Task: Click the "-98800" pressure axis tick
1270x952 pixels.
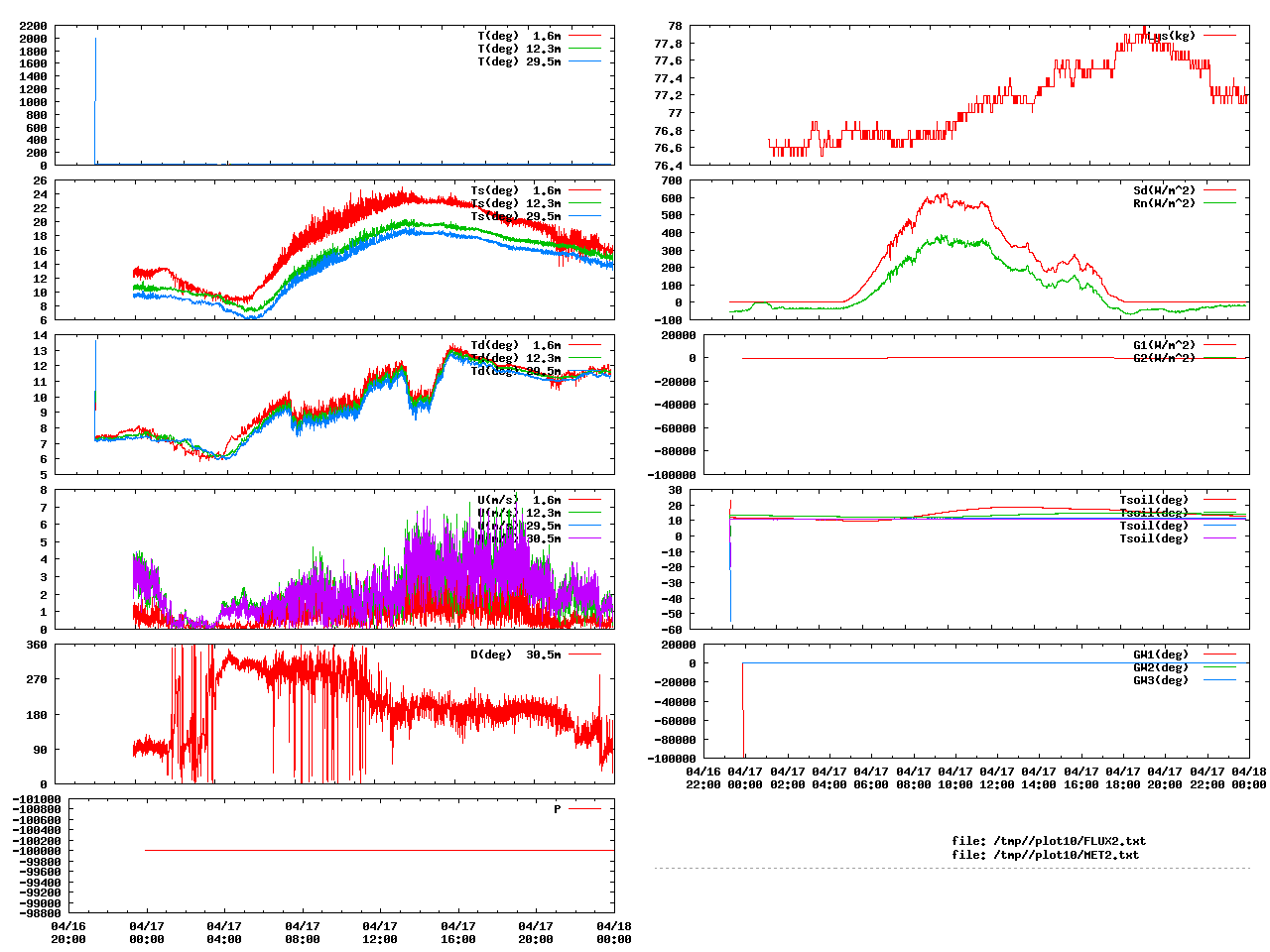Action: 40,912
